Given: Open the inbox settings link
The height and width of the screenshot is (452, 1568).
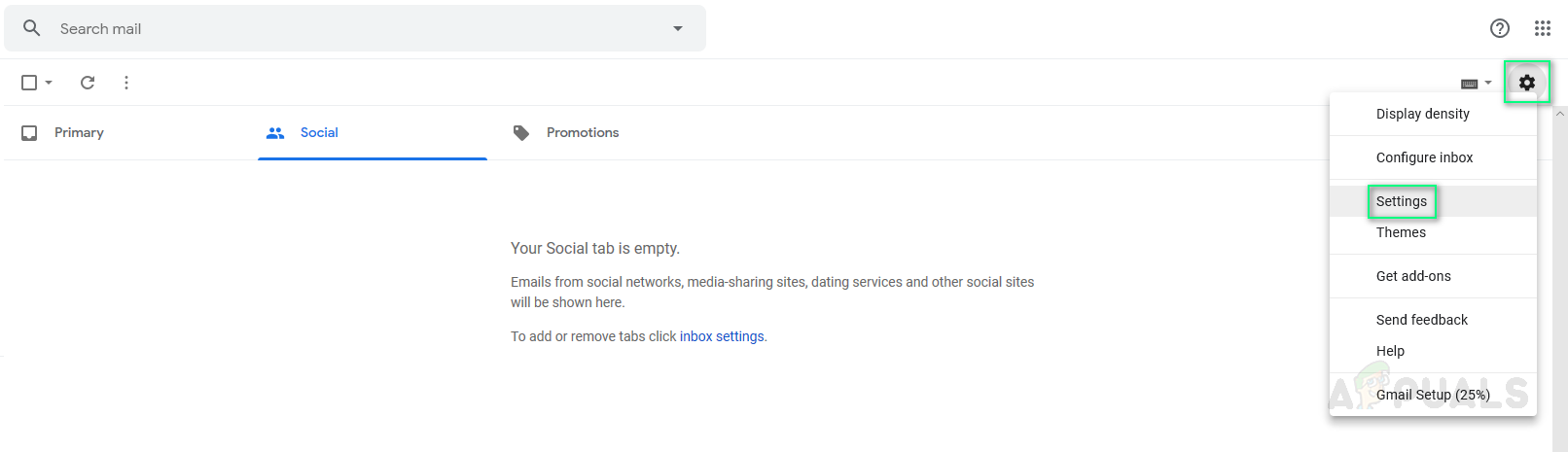Looking at the screenshot, I should click(x=722, y=336).
